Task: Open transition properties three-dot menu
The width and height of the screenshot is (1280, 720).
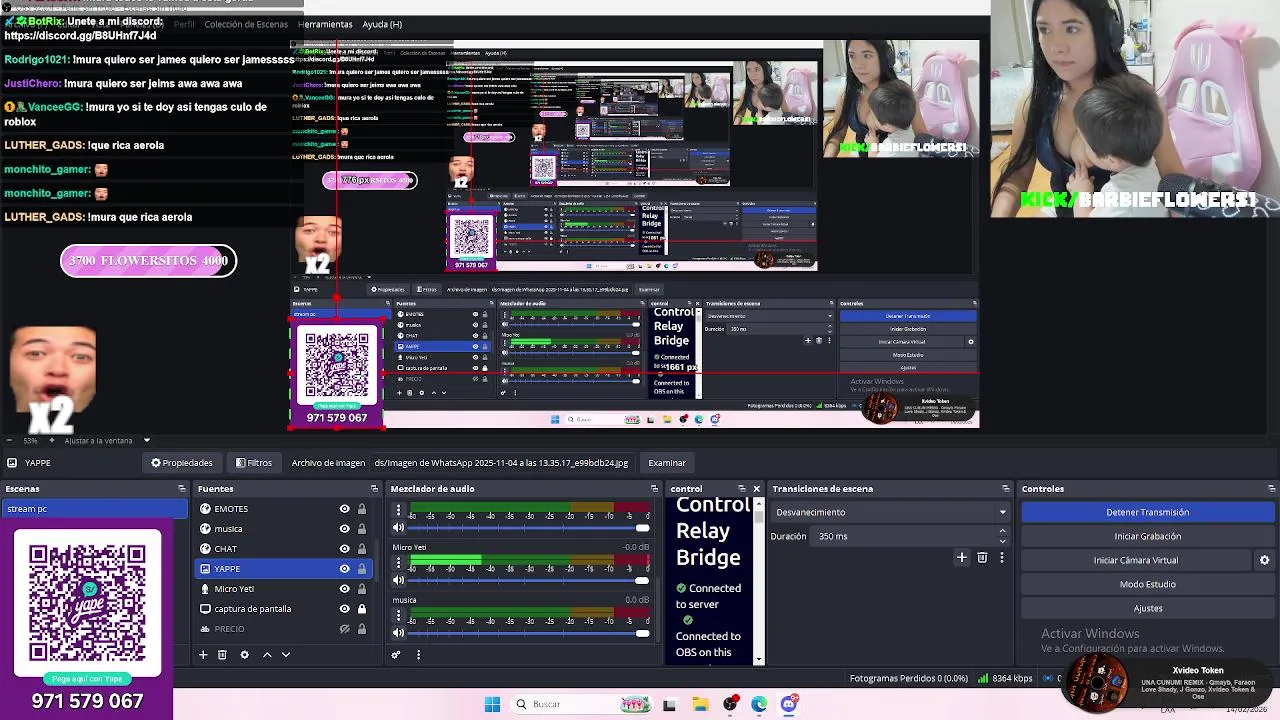Action: (x=1002, y=558)
